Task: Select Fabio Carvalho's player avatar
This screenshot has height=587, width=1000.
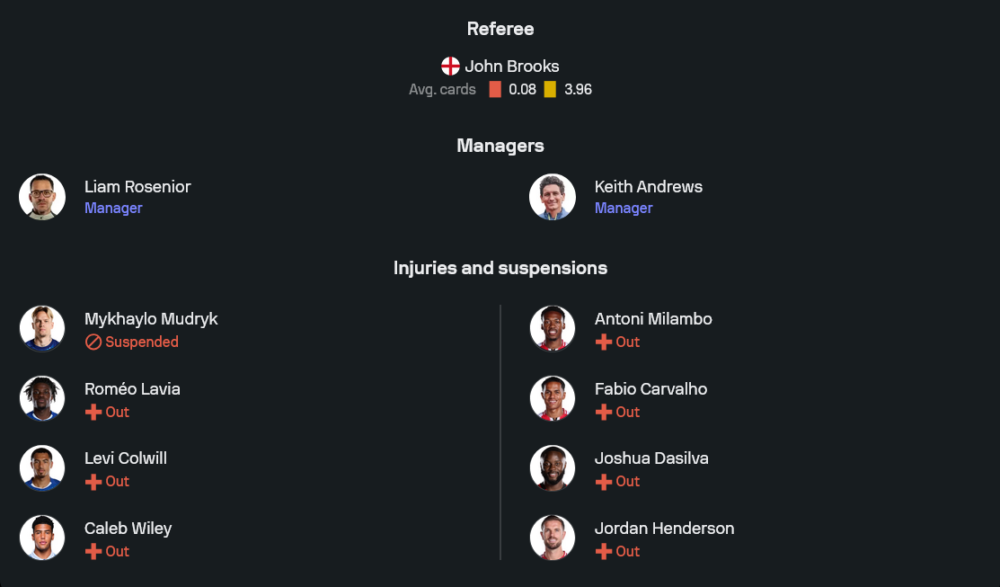Action: (552, 399)
